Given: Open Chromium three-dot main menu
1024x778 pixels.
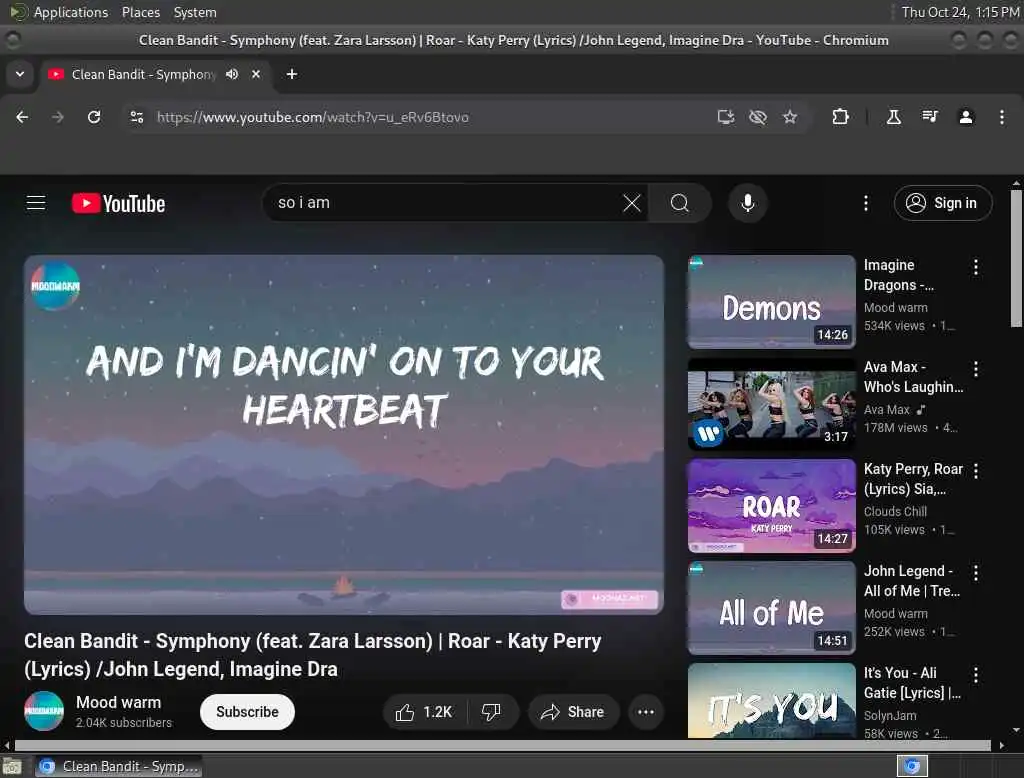Looking at the screenshot, I should click(x=1002, y=117).
